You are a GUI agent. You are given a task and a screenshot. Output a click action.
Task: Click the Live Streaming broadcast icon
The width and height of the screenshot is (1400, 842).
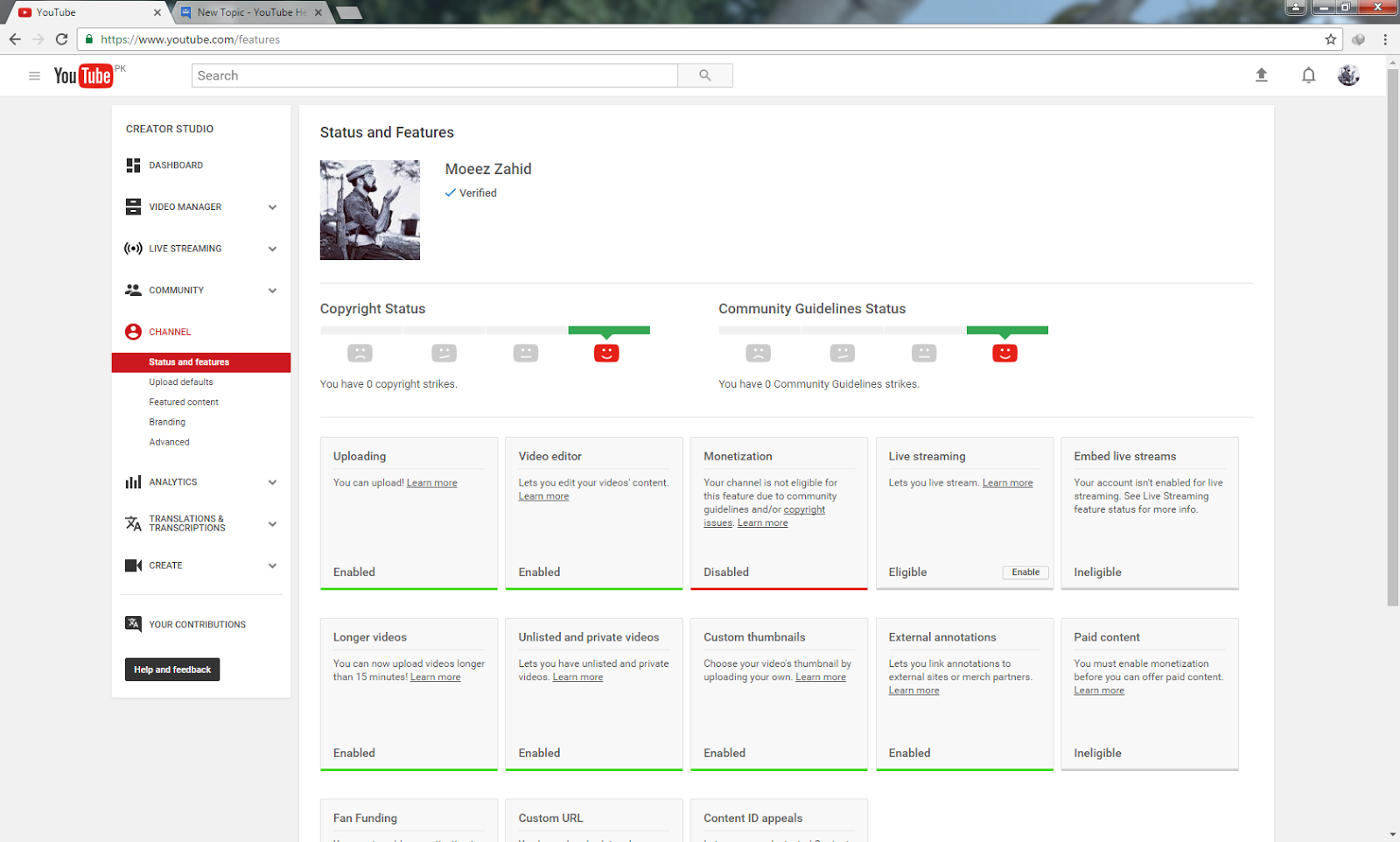[x=133, y=249]
